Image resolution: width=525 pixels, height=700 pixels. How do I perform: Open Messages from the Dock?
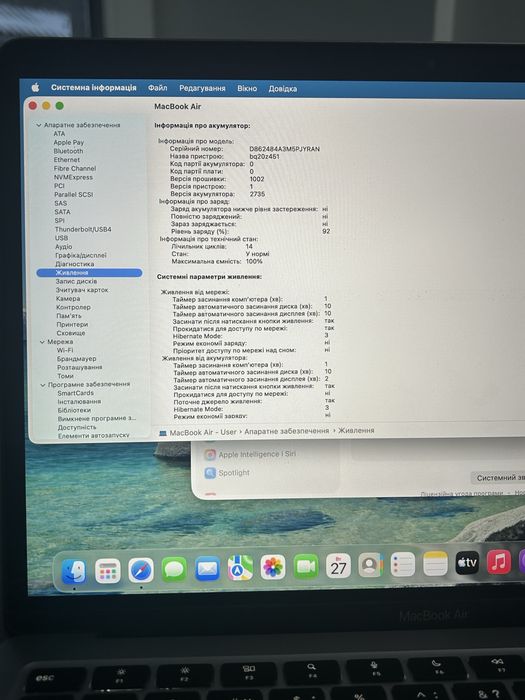174,570
